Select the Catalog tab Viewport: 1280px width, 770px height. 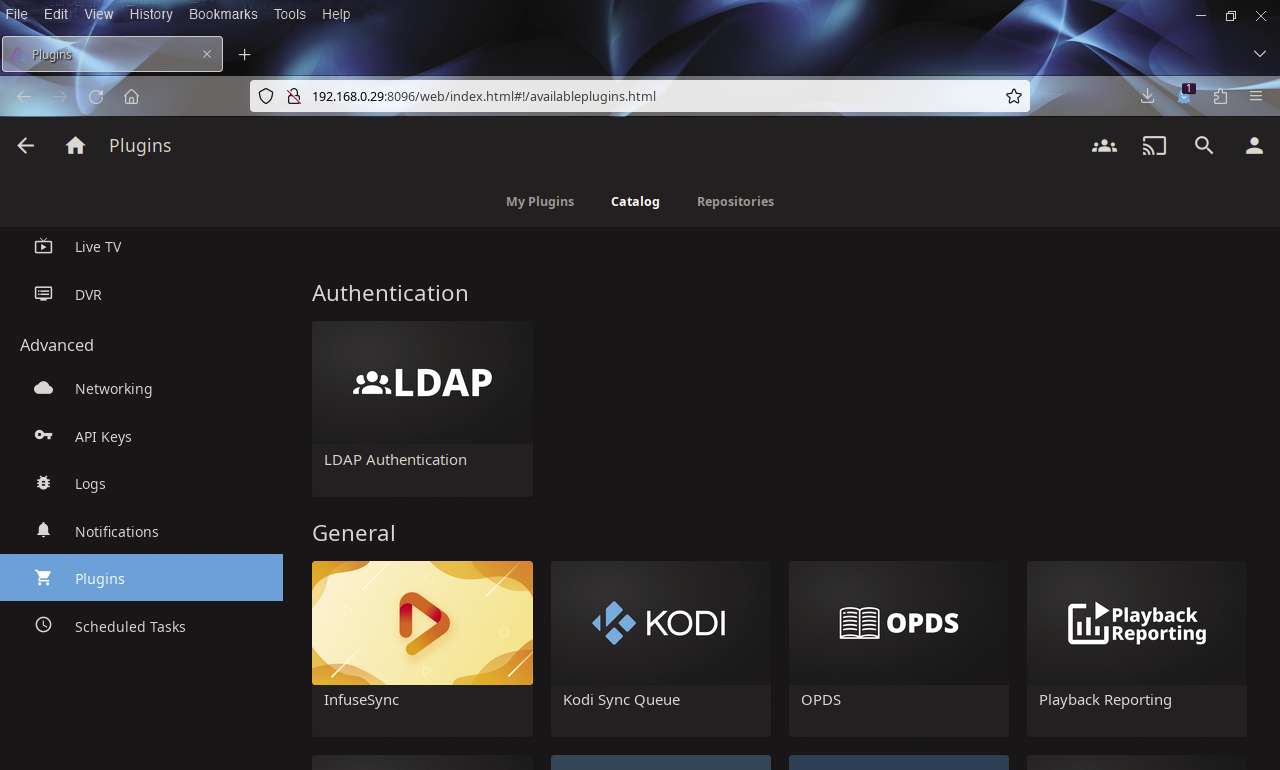pyautogui.click(x=635, y=201)
